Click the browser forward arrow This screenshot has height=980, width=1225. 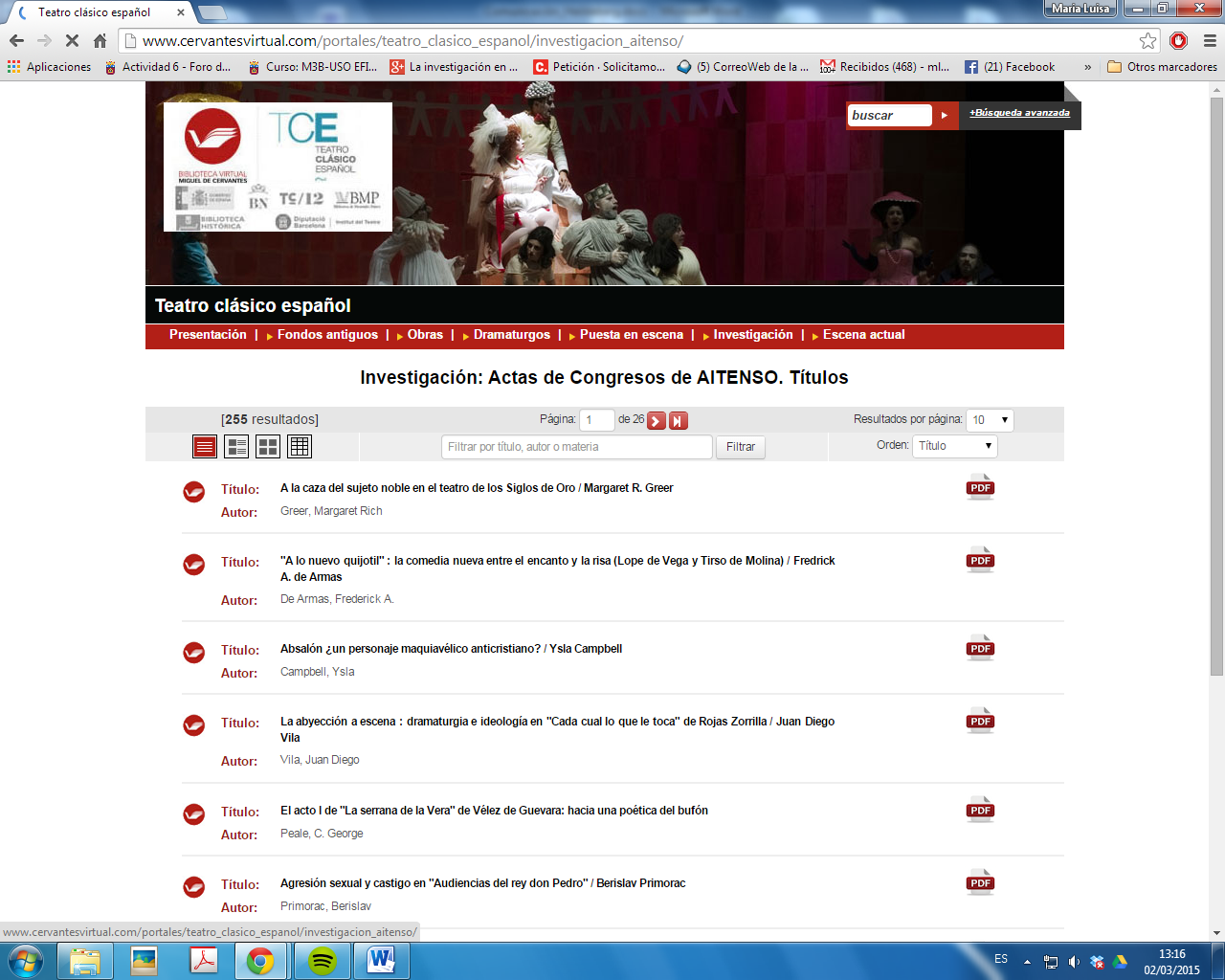point(44,41)
